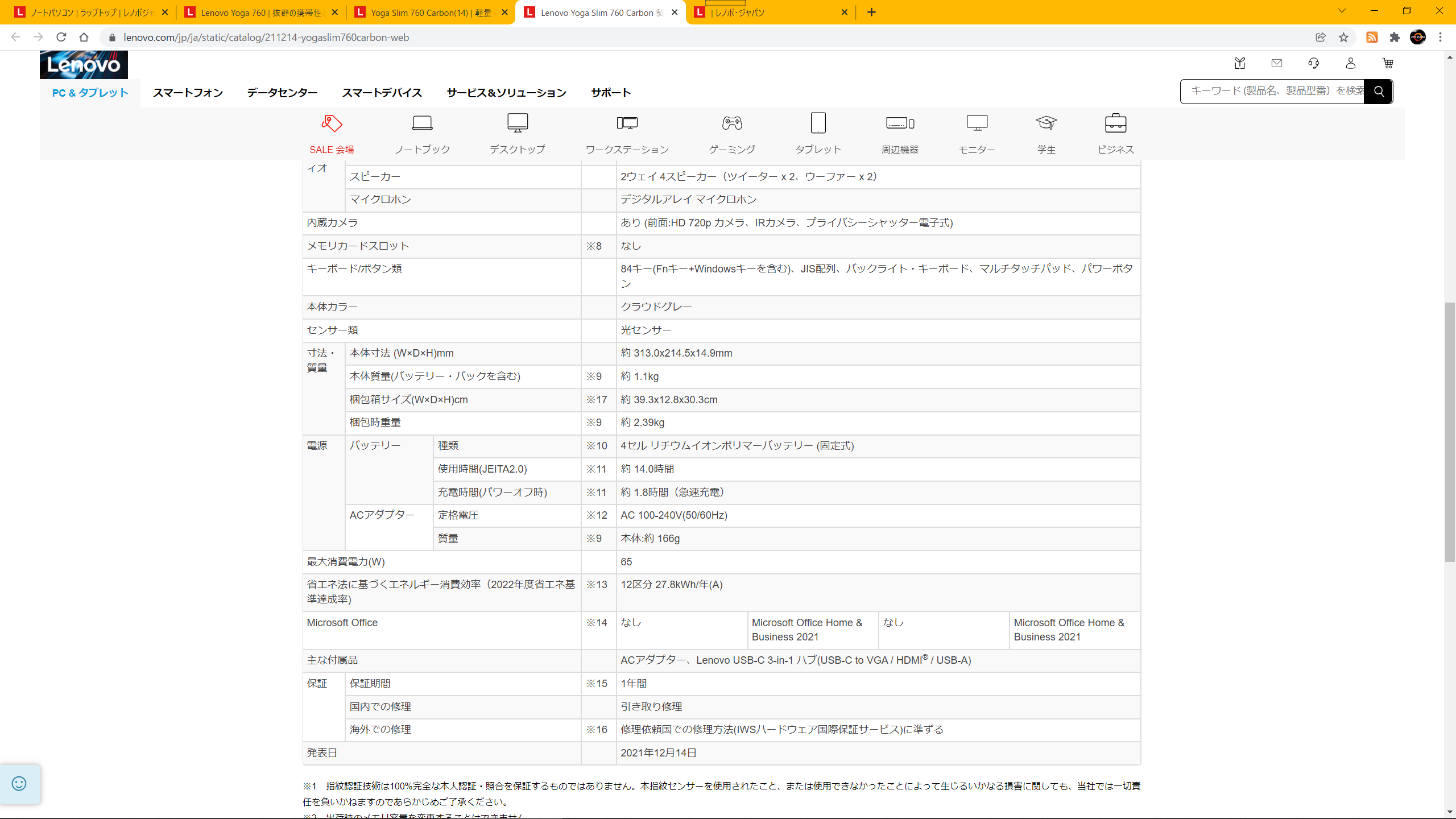Select the スマートデバイス menu
Screen dimensions: 1456x819
click(382, 93)
